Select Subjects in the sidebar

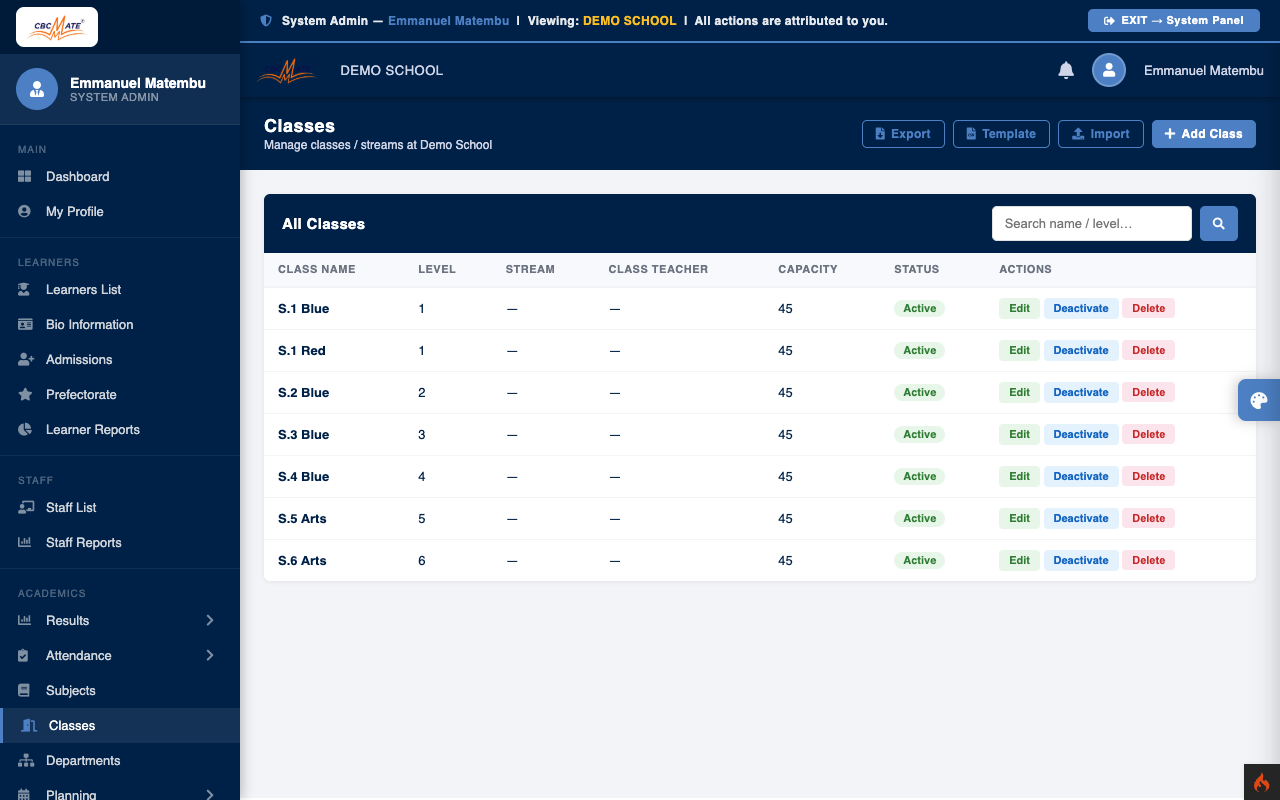click(x=120, y=691)
